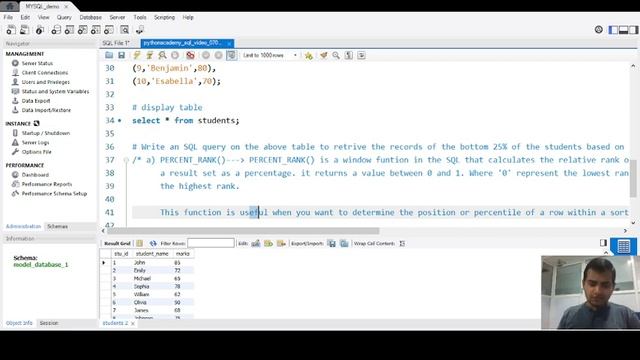
Task: Open Performance Reports
Action: [47, 184]
